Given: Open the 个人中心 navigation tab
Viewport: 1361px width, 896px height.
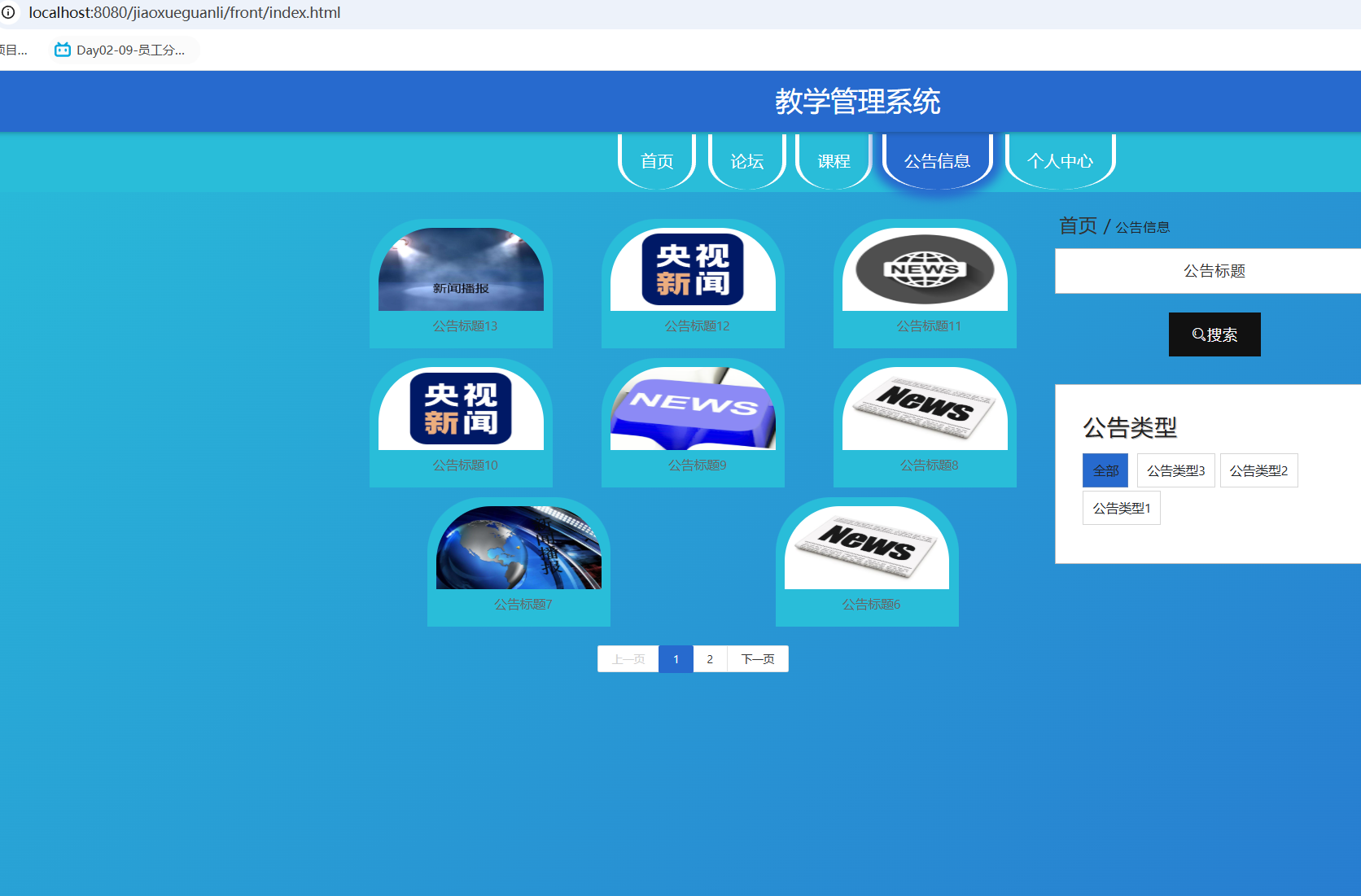Looking at the screenshot, I should 1061,161.
